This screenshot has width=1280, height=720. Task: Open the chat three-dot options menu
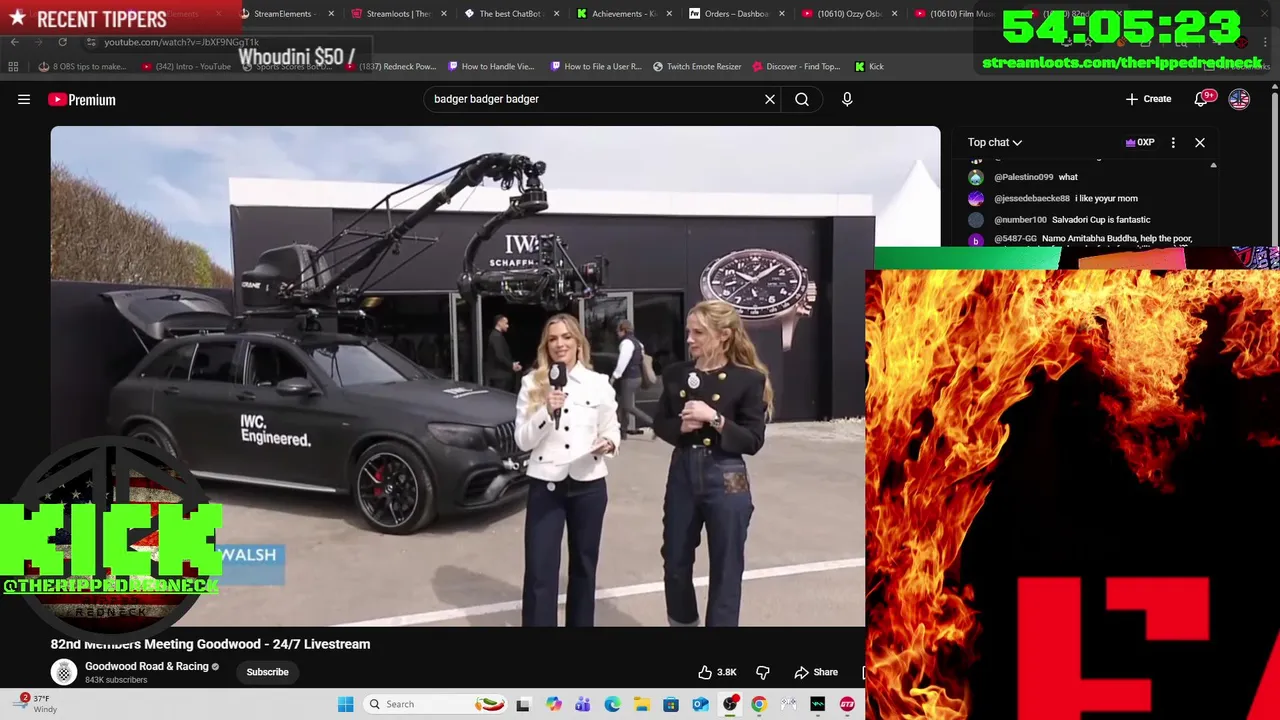click(1173, 142)
